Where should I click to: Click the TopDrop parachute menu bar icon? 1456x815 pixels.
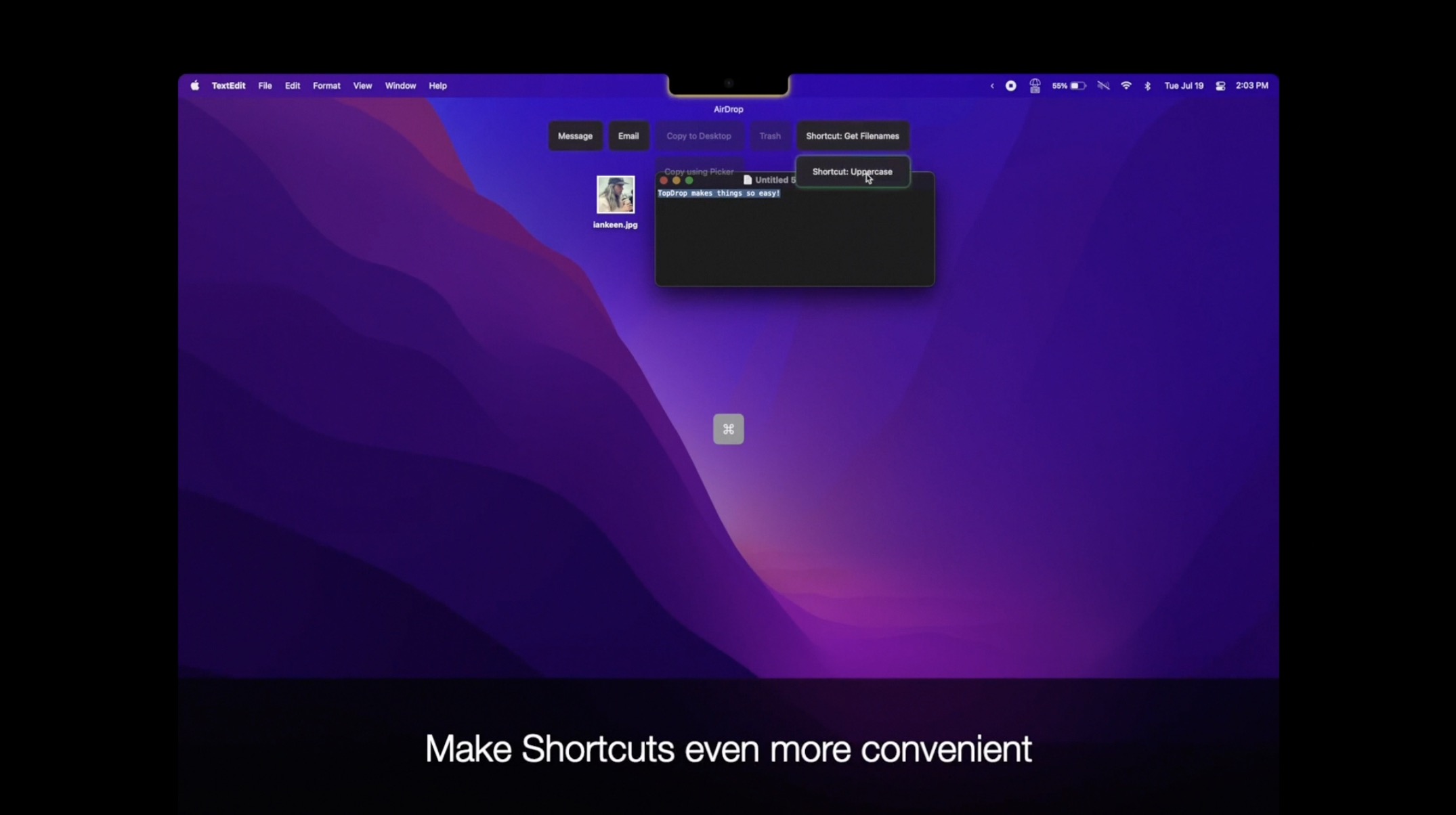click(1035, 86)
